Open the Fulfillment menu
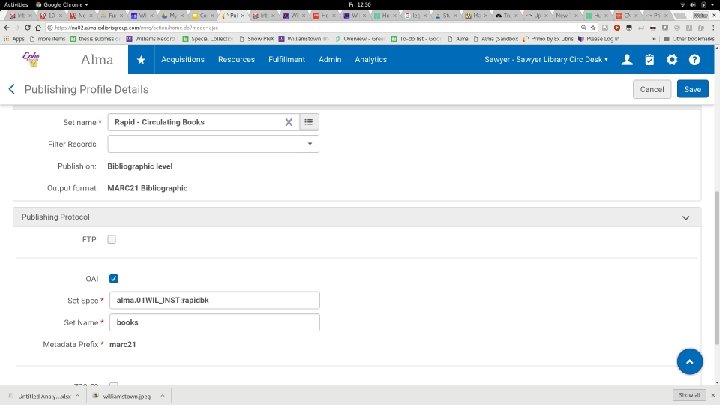 (x=287, y=60)
